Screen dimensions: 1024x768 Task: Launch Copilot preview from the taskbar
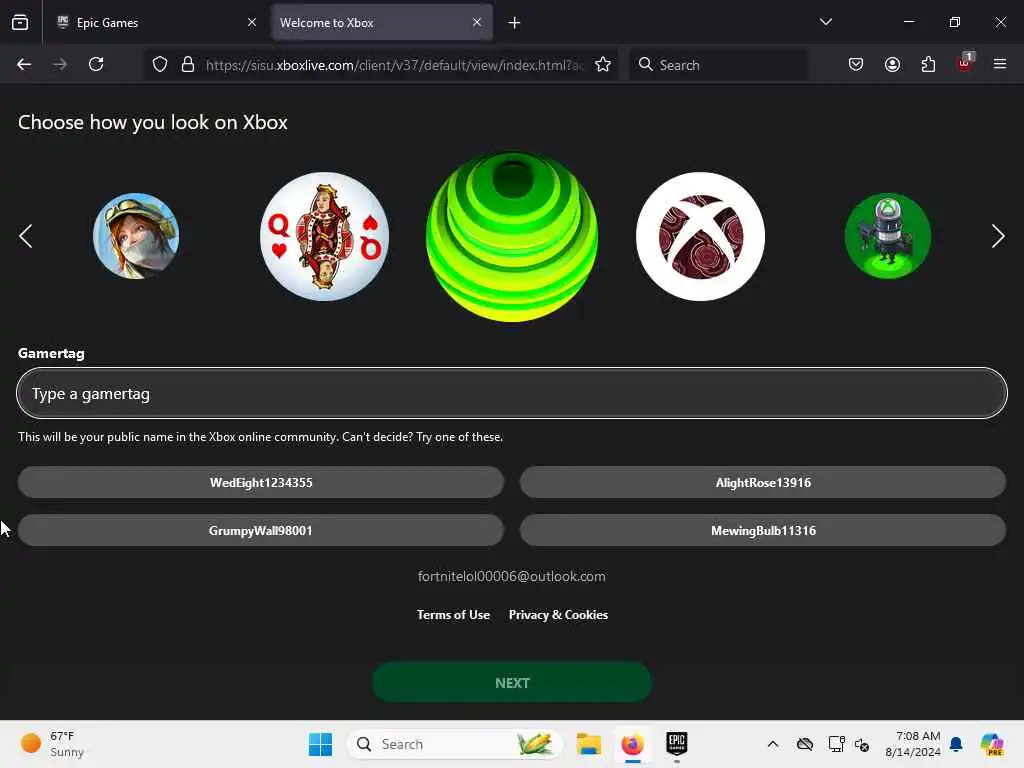pos(992,744)
